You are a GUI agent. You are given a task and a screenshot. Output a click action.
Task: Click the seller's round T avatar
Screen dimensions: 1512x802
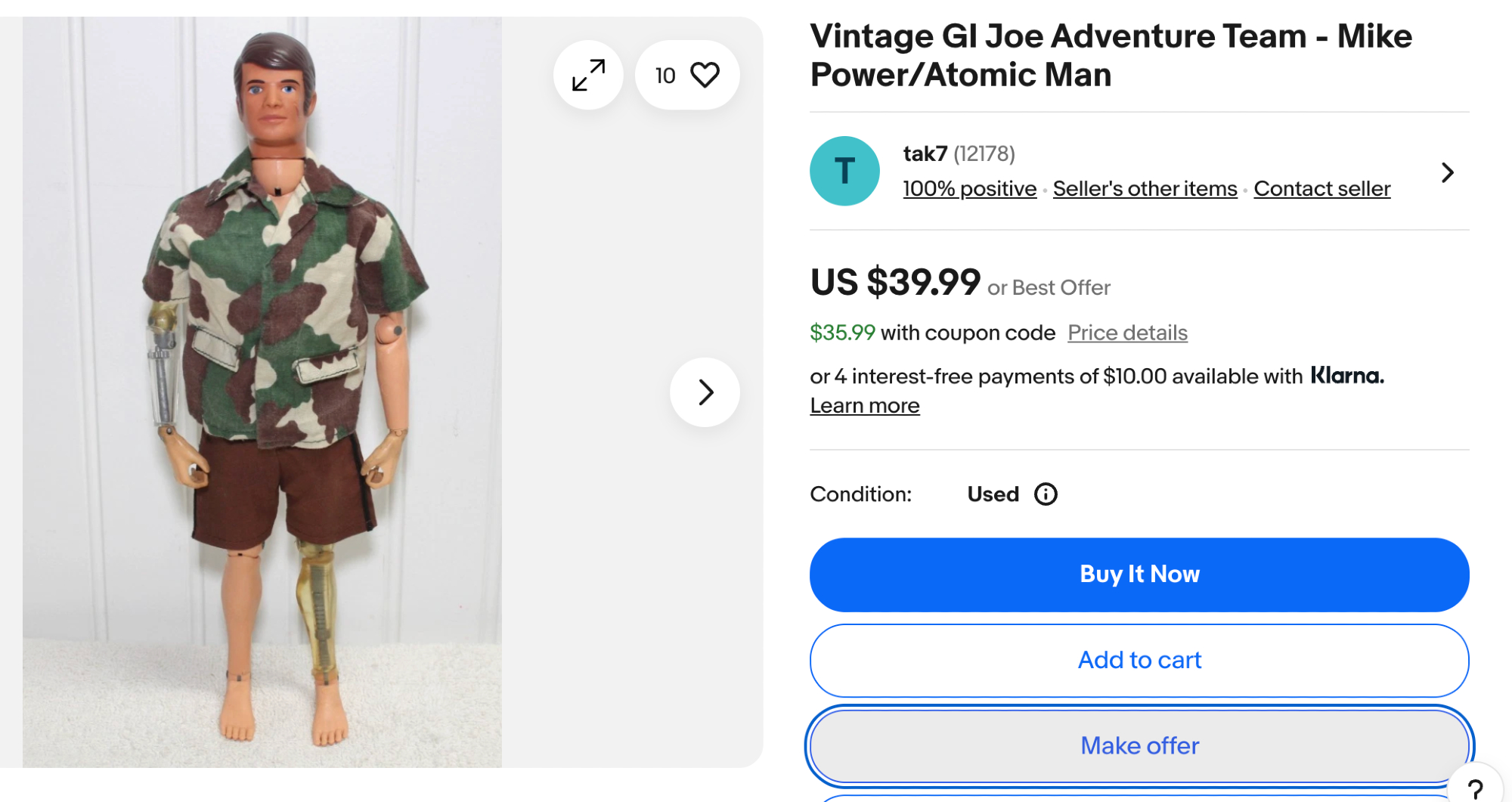click(844, 171)
